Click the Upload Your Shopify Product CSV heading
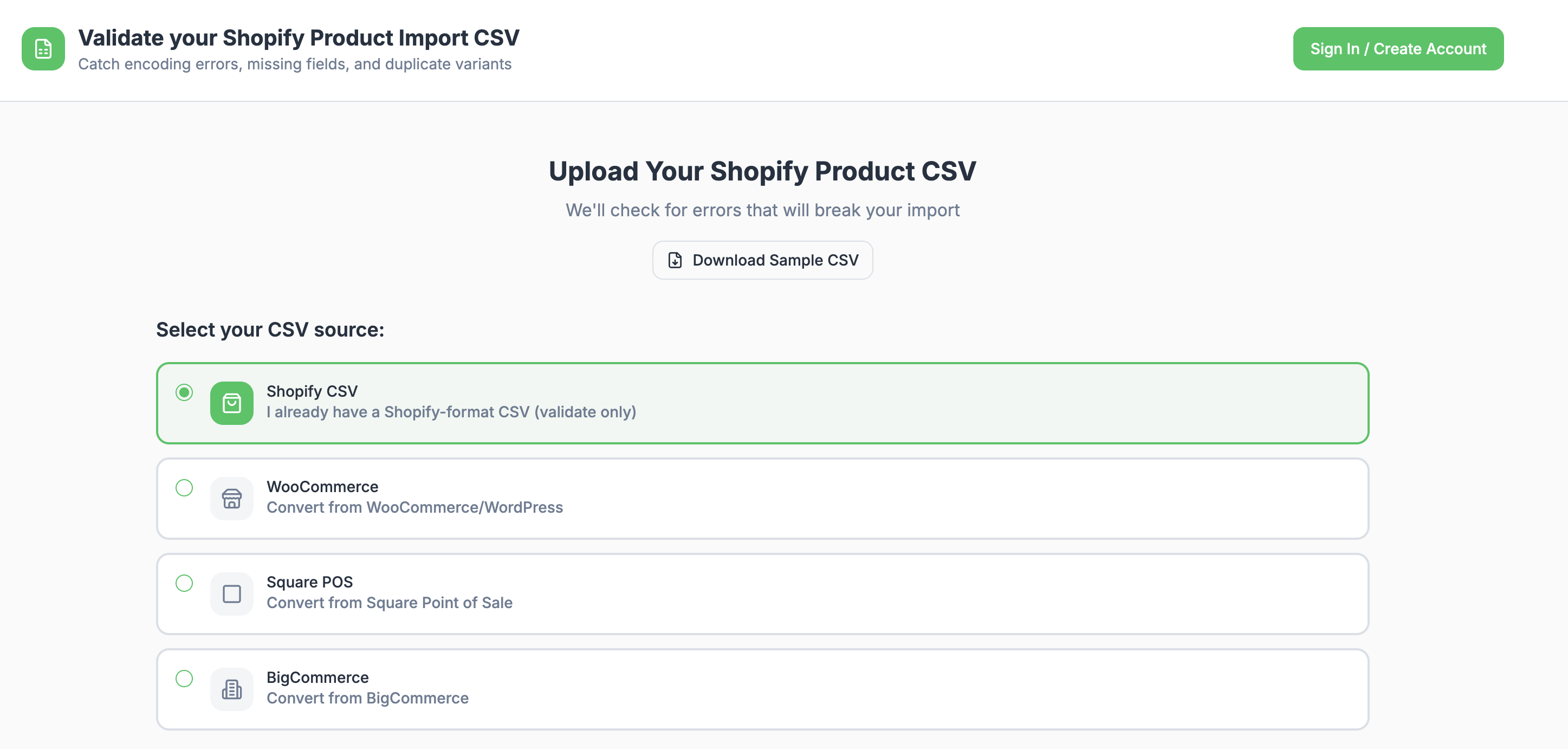This screenshot has height=749, width=1568. coord(762,171)
